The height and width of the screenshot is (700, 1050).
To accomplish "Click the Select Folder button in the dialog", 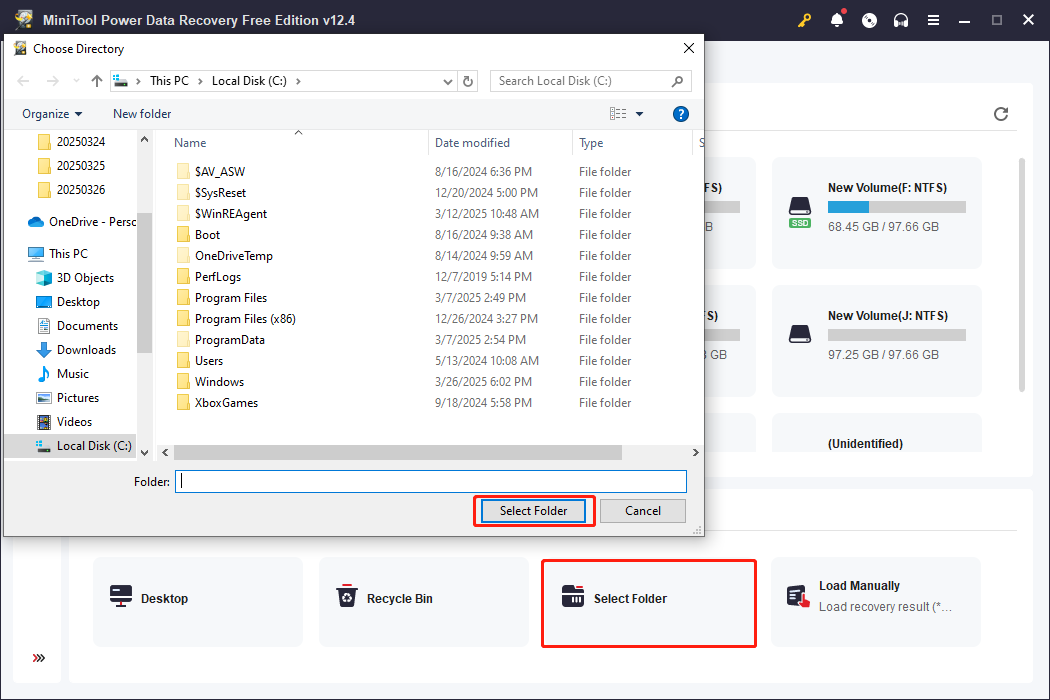I will (534, 510).
